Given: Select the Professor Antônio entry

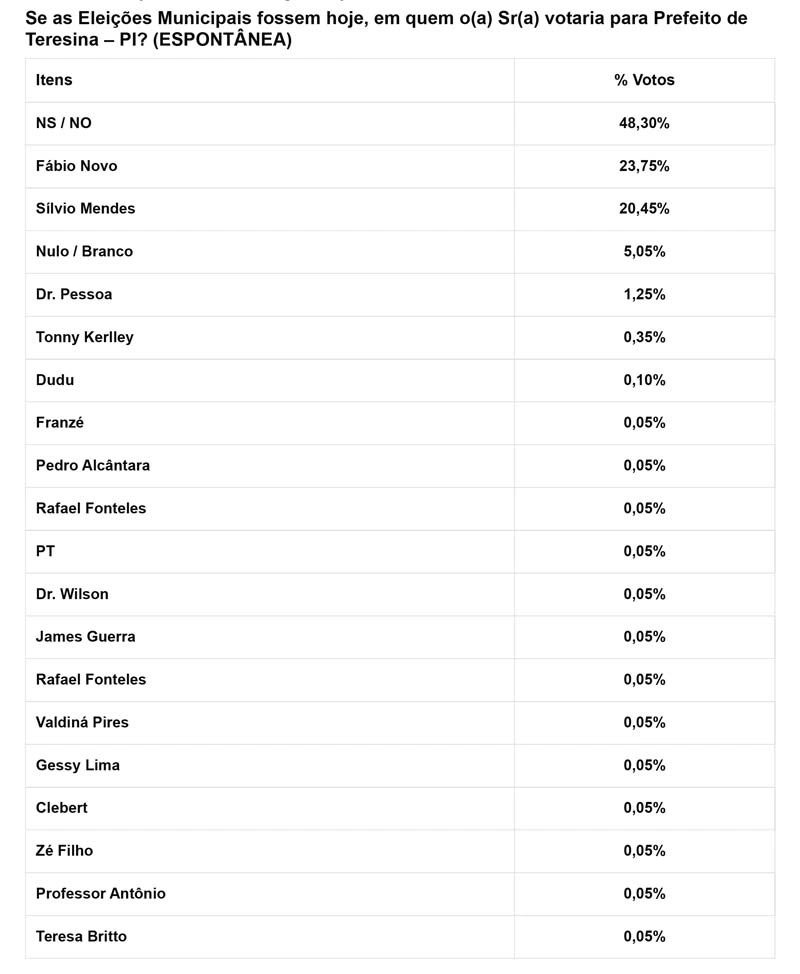Looking at the screenshot, I should click(x=101, y=894).
